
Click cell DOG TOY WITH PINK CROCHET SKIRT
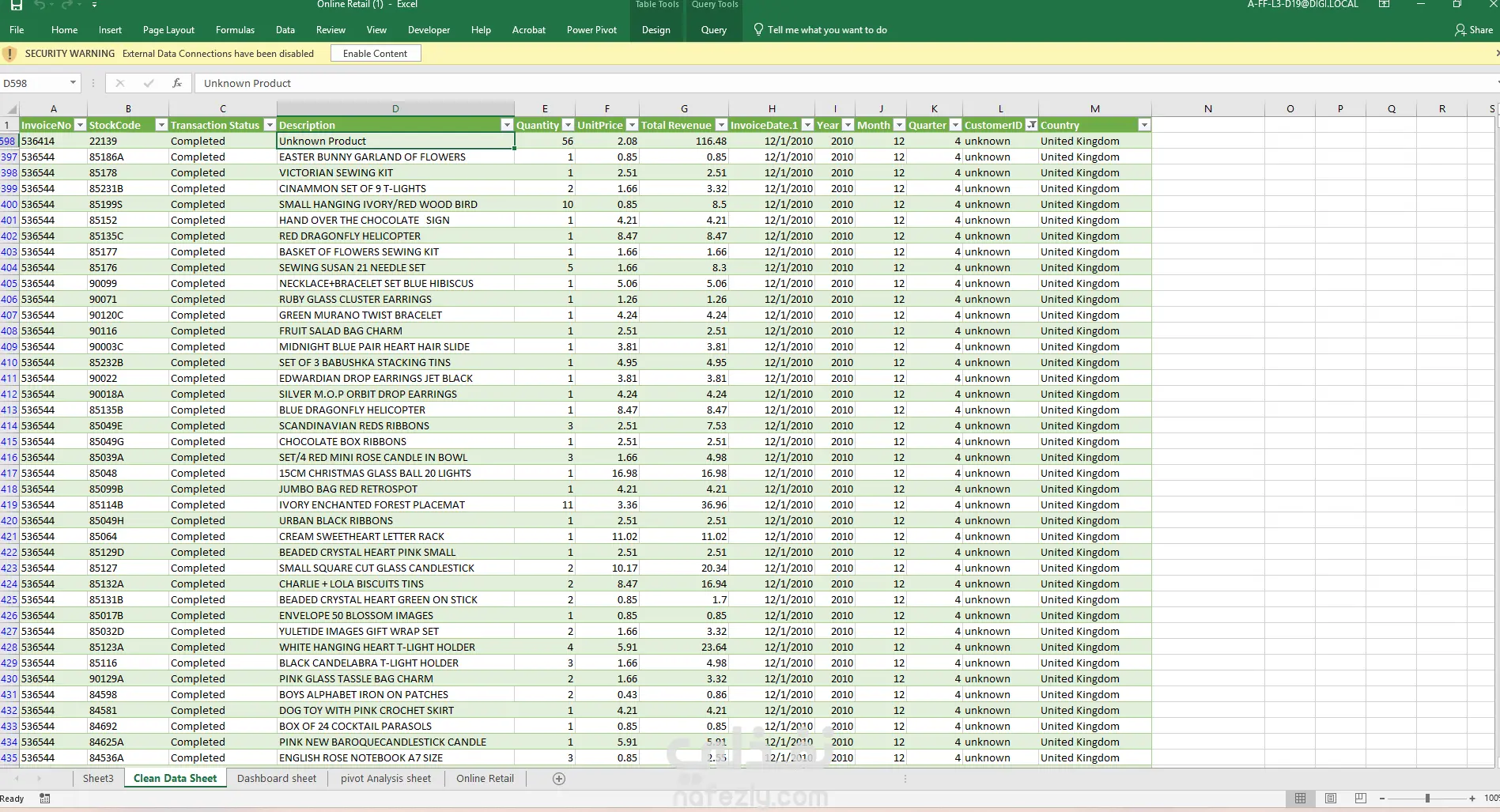click(x=395, y=710)
